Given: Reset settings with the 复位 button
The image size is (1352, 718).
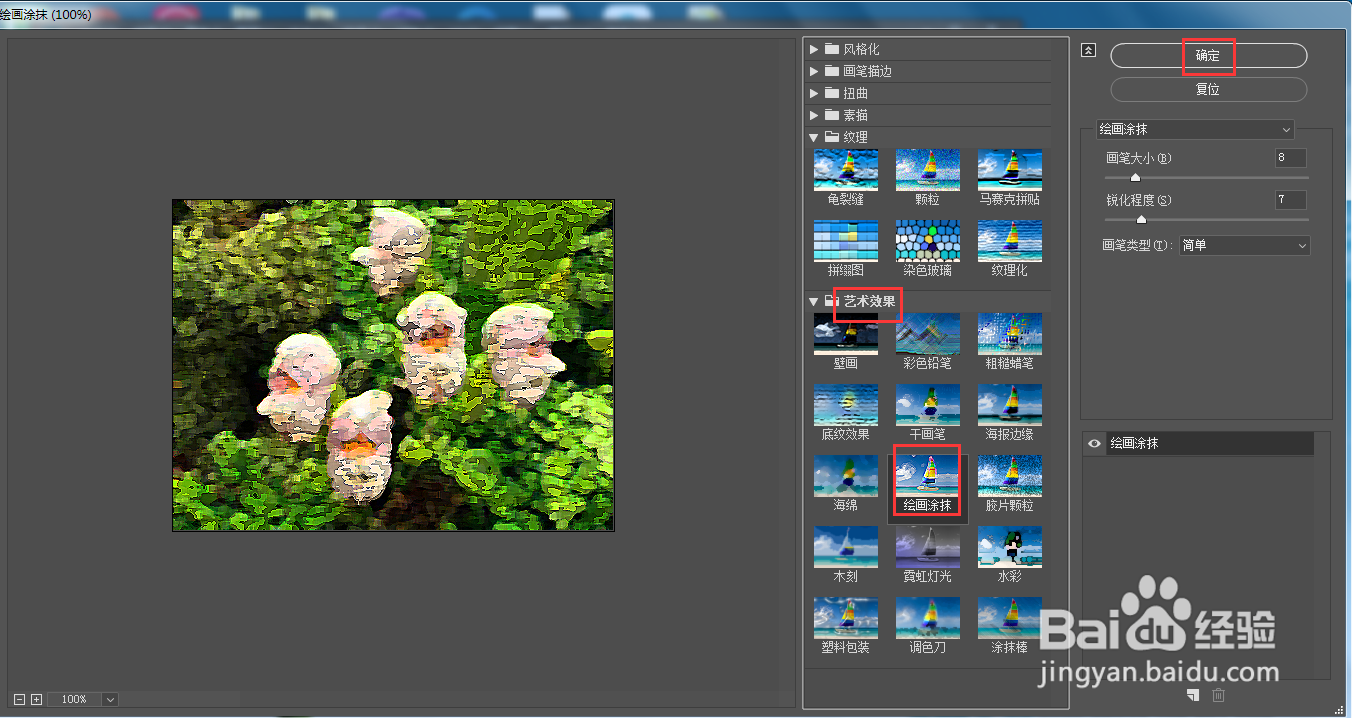Looking at the screenshot, I should (x=1208, y=89).
